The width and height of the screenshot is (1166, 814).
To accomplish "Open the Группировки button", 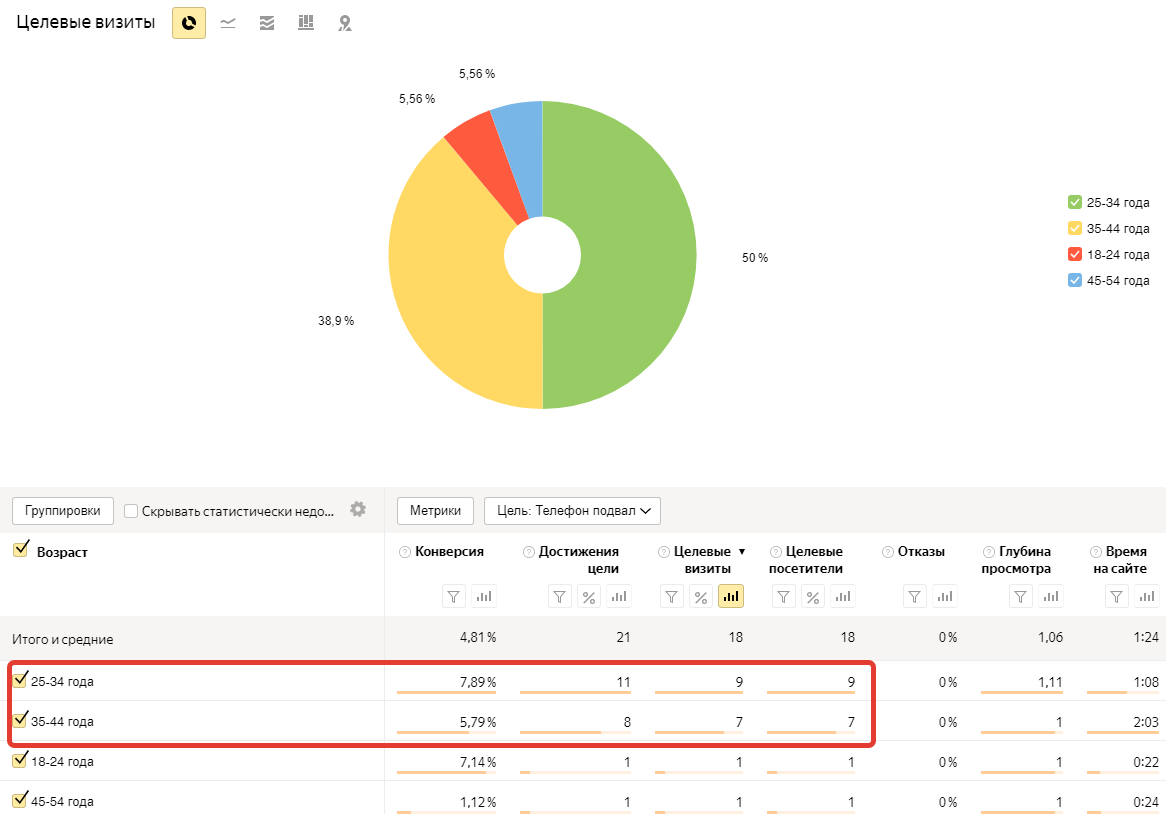I will pos(62,511).
